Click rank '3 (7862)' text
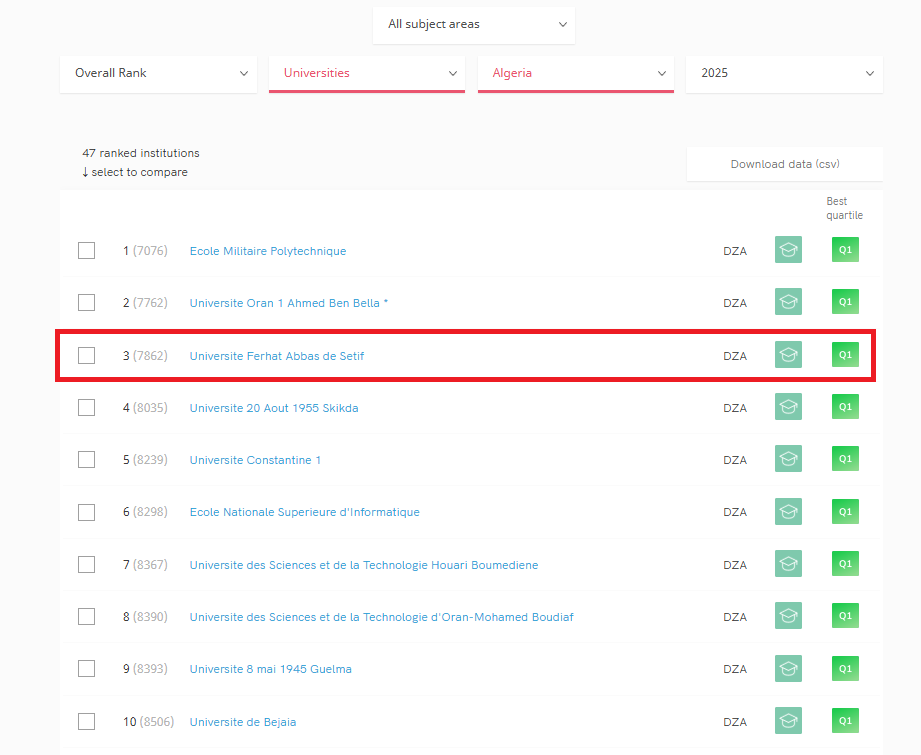The width and height of the screenshot is (921, 755). tap(145, 355)
